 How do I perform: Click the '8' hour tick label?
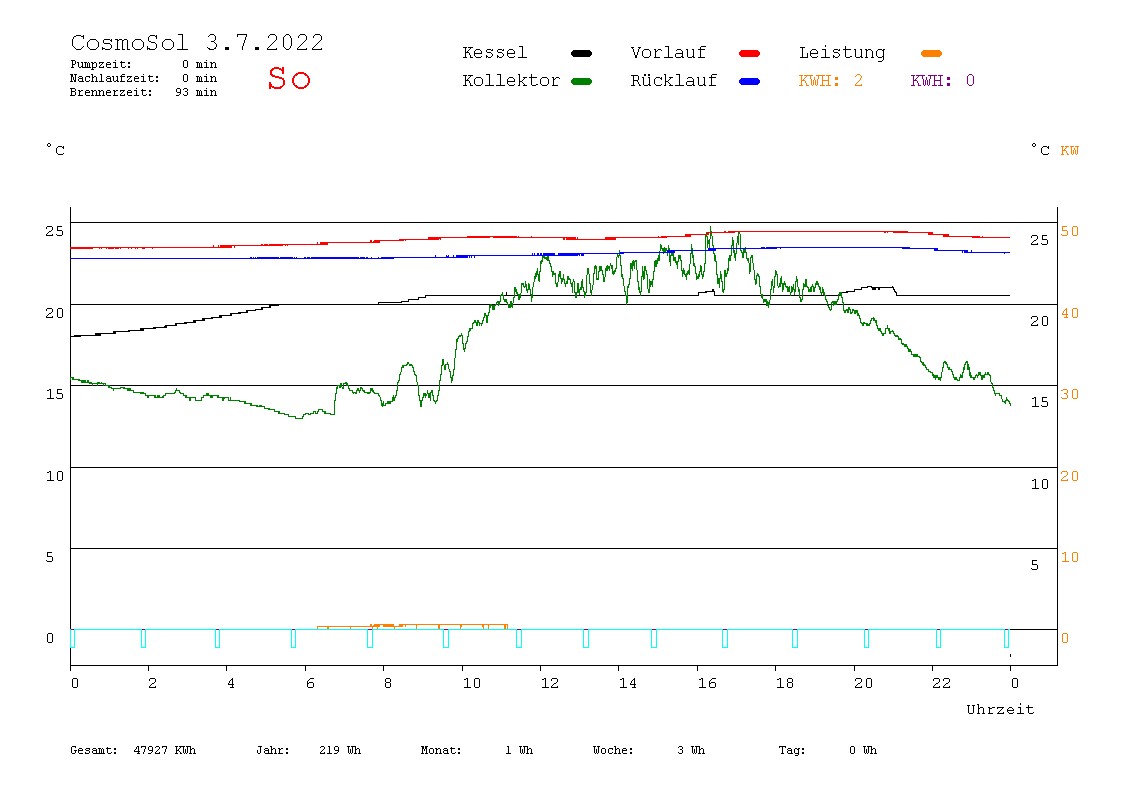point(388,683)
